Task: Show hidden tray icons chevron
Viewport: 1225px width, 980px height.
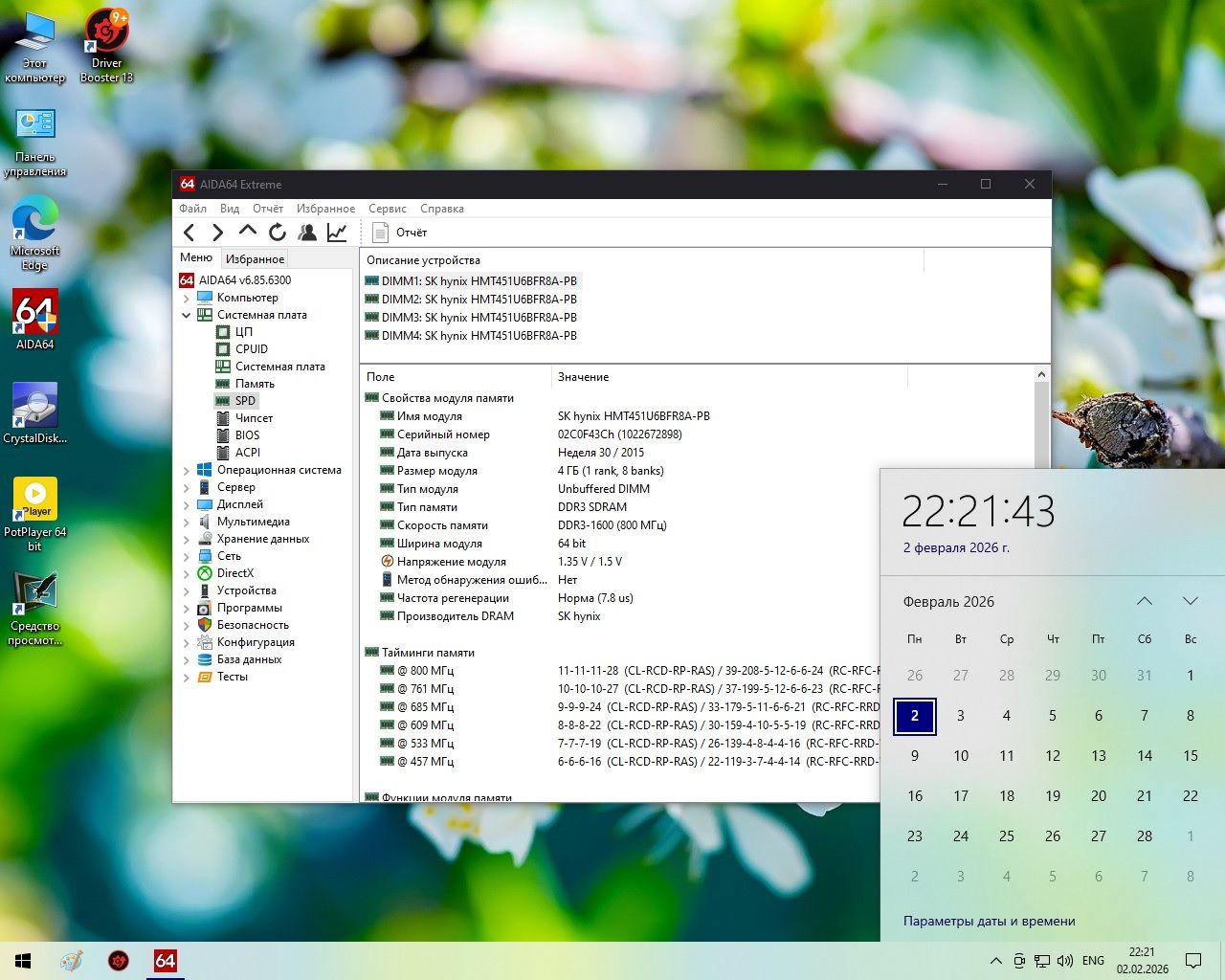Action: pos(996,961)
